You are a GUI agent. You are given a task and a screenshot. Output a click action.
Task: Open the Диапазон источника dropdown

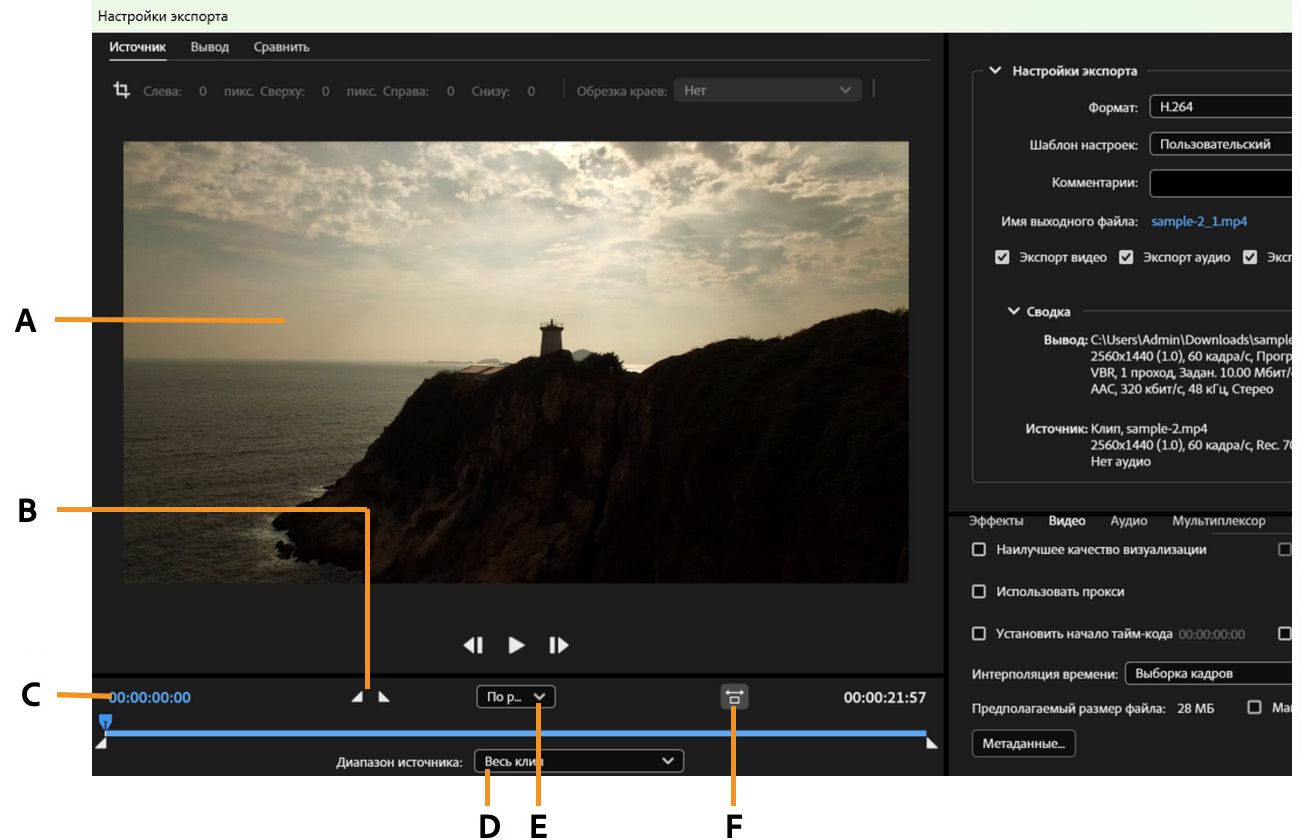[579, 762]
